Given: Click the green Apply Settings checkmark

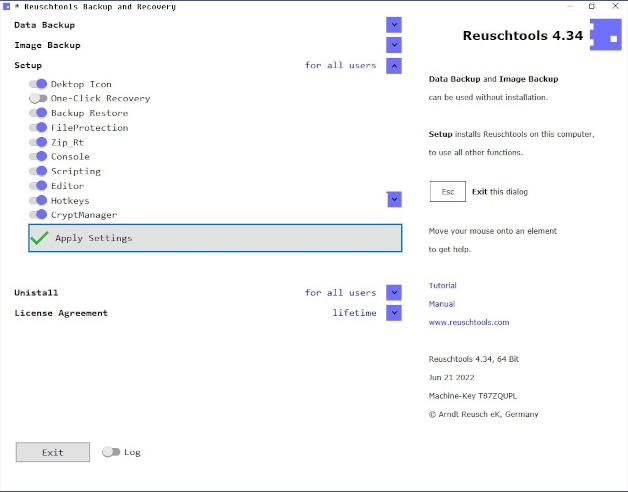Looking at the screenshot, I should point(39,238).
